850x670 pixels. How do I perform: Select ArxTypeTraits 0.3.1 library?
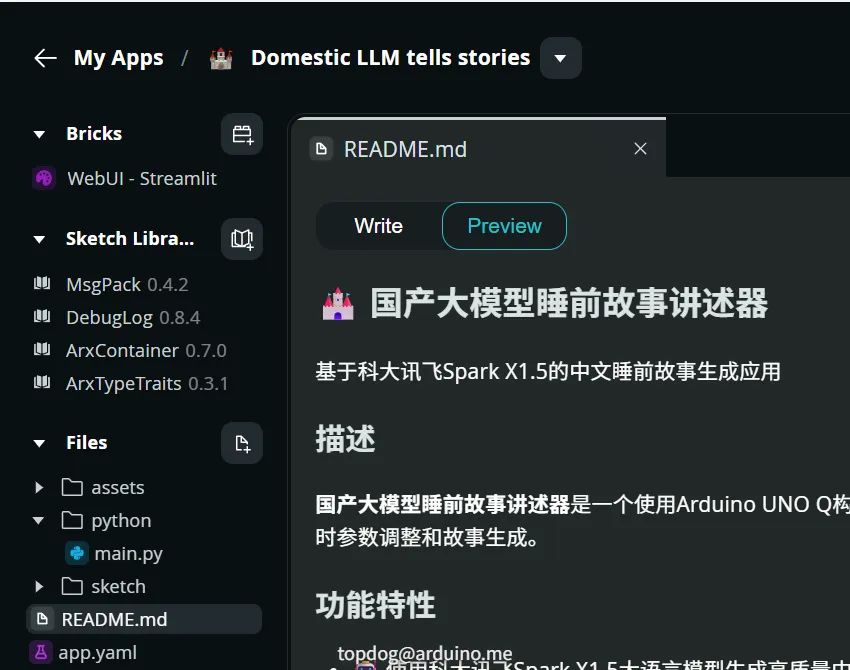tap(146, 383)
